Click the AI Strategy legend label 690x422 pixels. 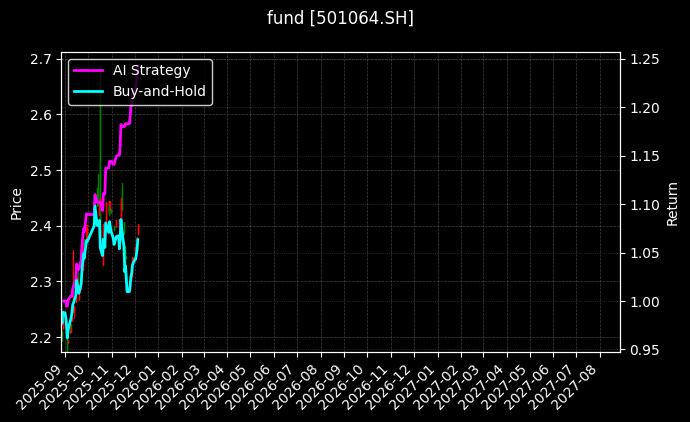[x=151, y=70]
